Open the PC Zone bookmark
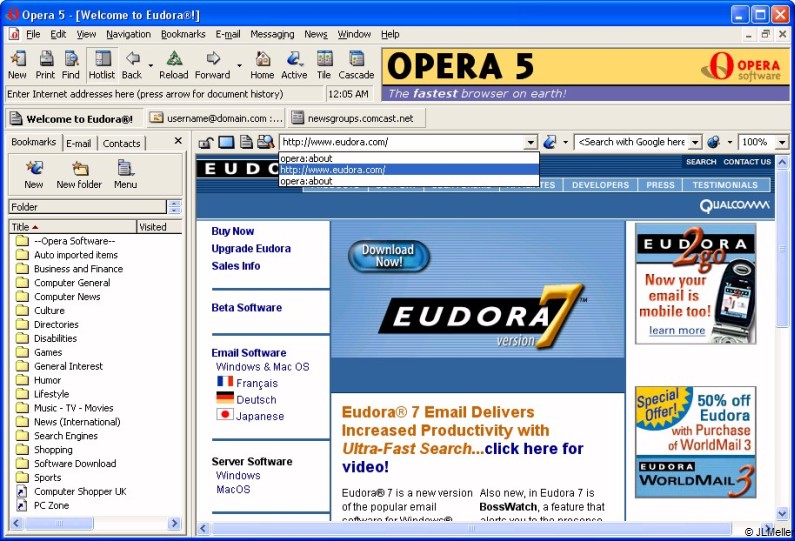This screenshot has width=795, height=541. click(x=51, y=506)
